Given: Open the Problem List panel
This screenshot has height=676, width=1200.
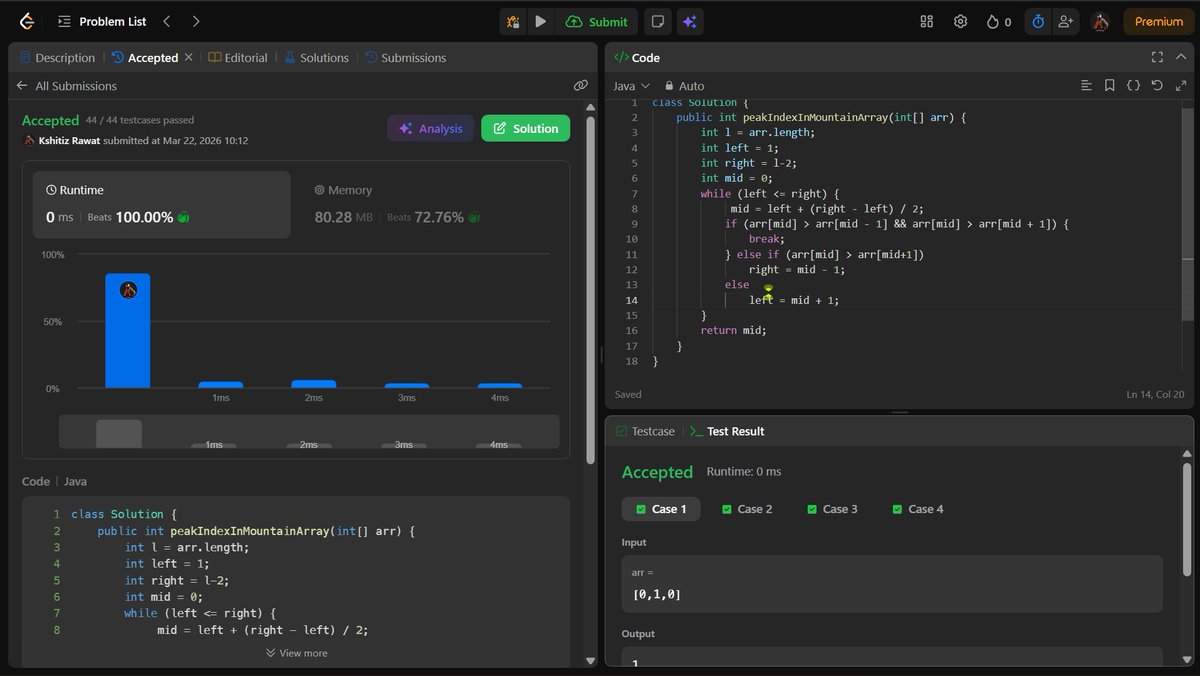Looking at the screenshot, I should coord(102,21).
